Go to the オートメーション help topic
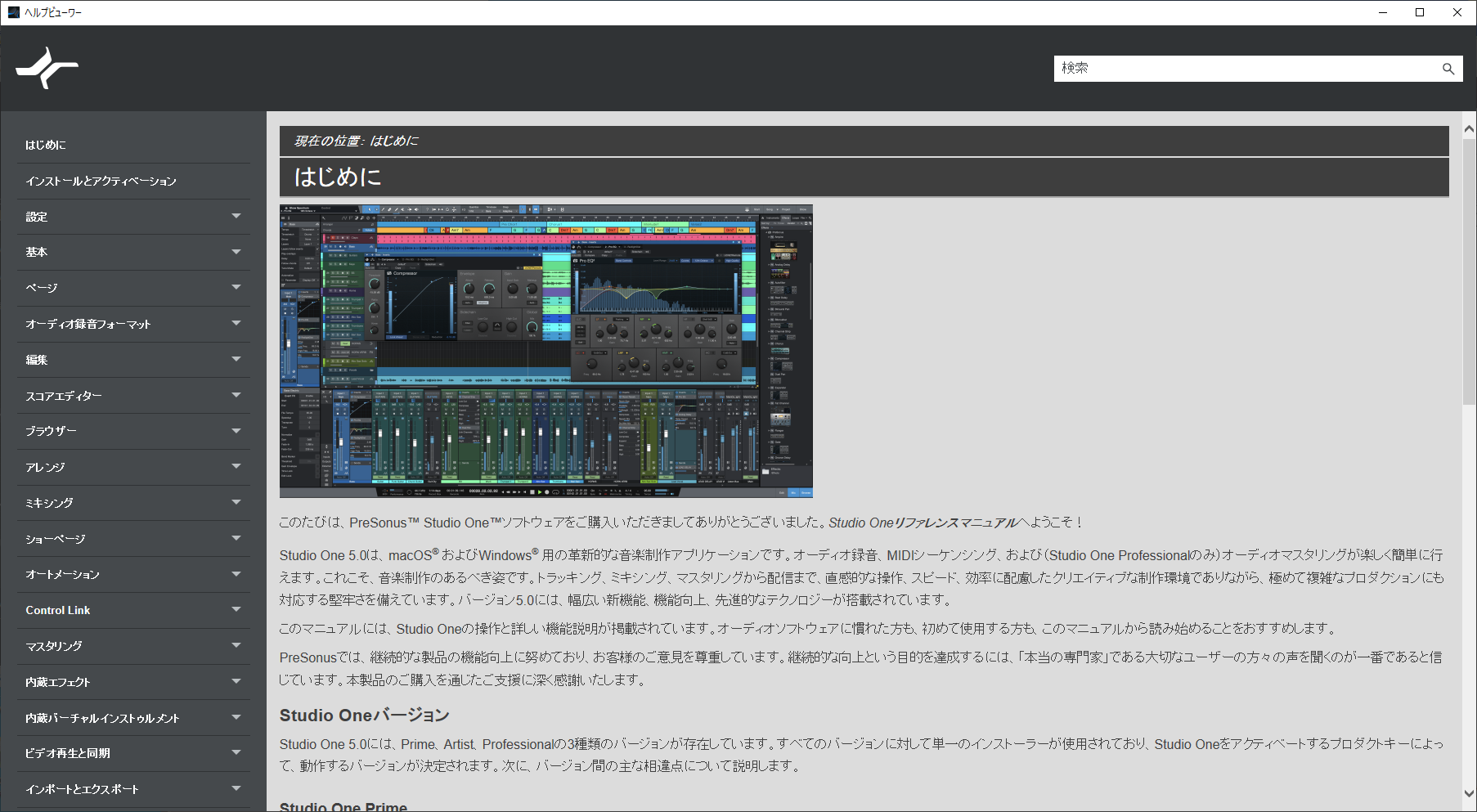The height and width of the screenshot is (812, 1477). [x=62, y=574]
